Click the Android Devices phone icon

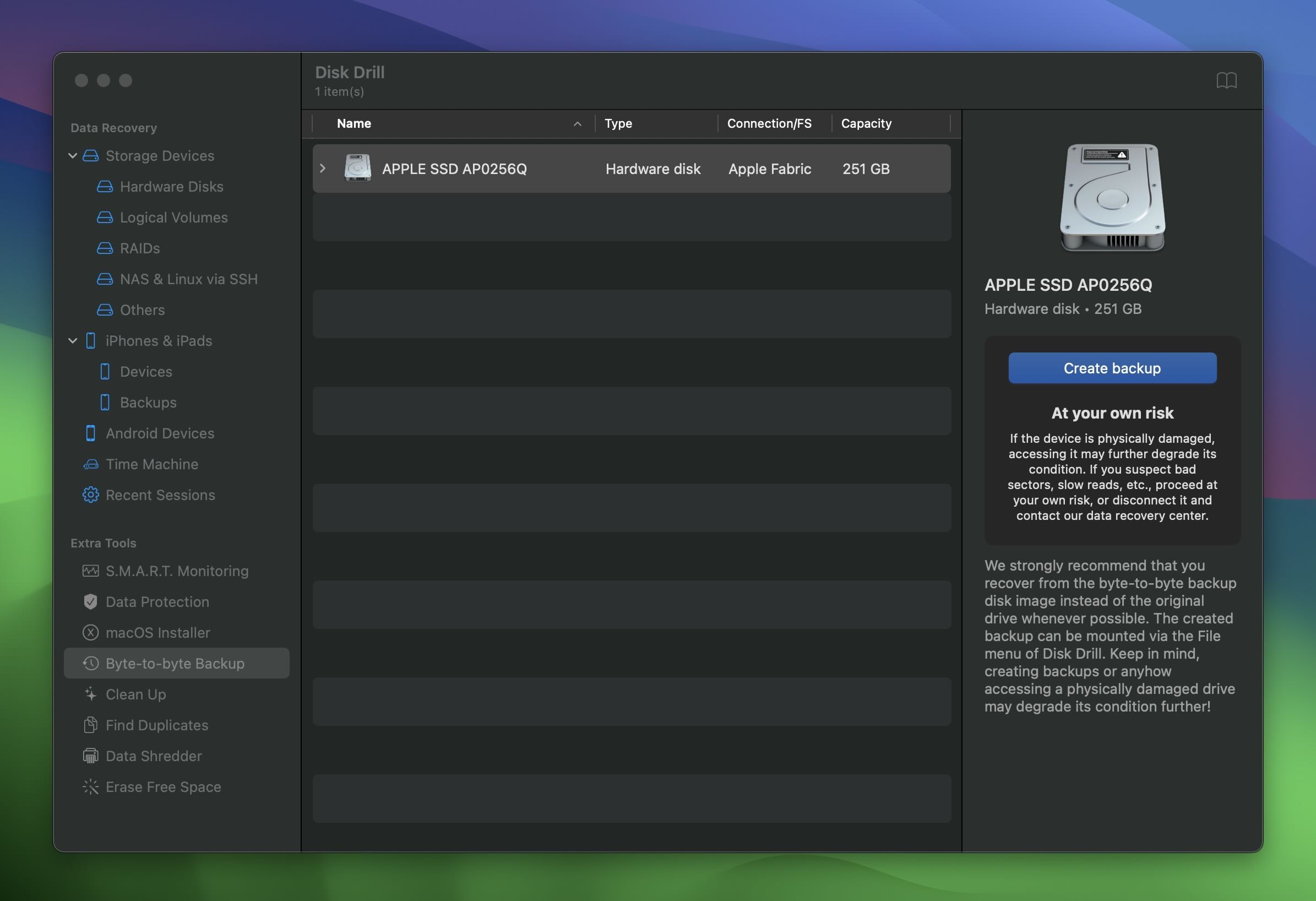pos(91,433)
